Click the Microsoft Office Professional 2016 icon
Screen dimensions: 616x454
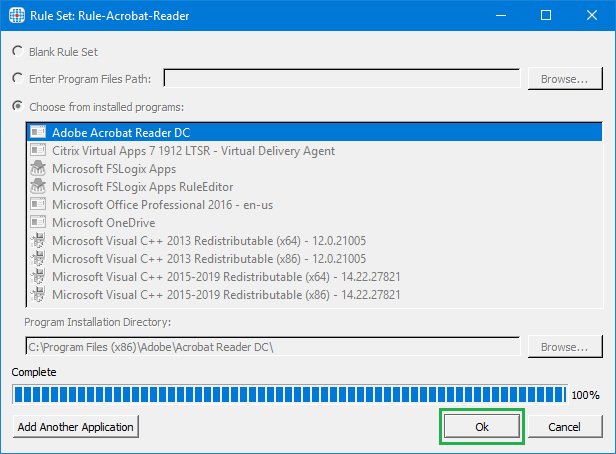click(x=38, y=204)
